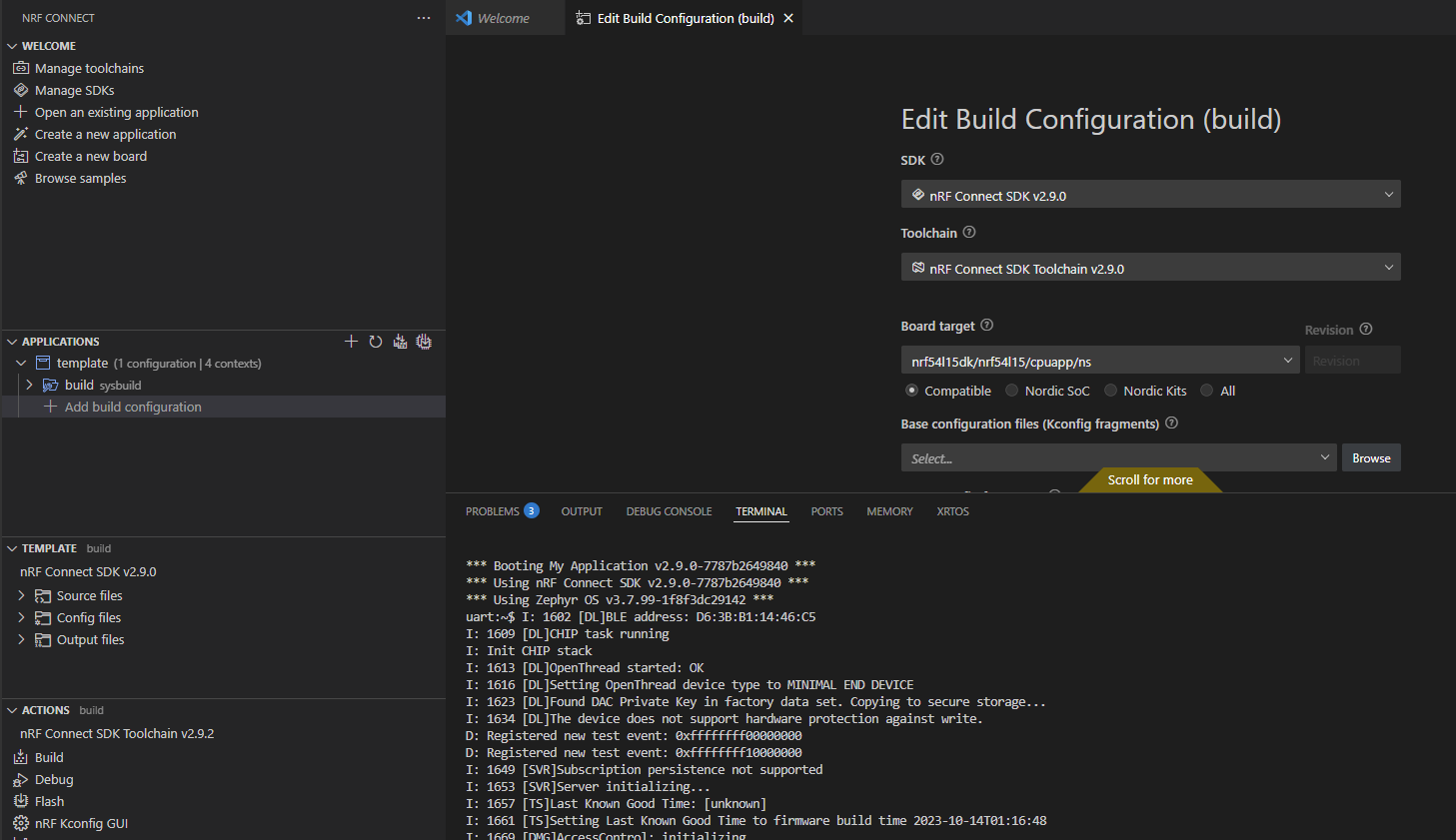This screenshot has width=1456, height=840.
Task: Expand the build sysbuild configuration
Action: coord(29,385)
